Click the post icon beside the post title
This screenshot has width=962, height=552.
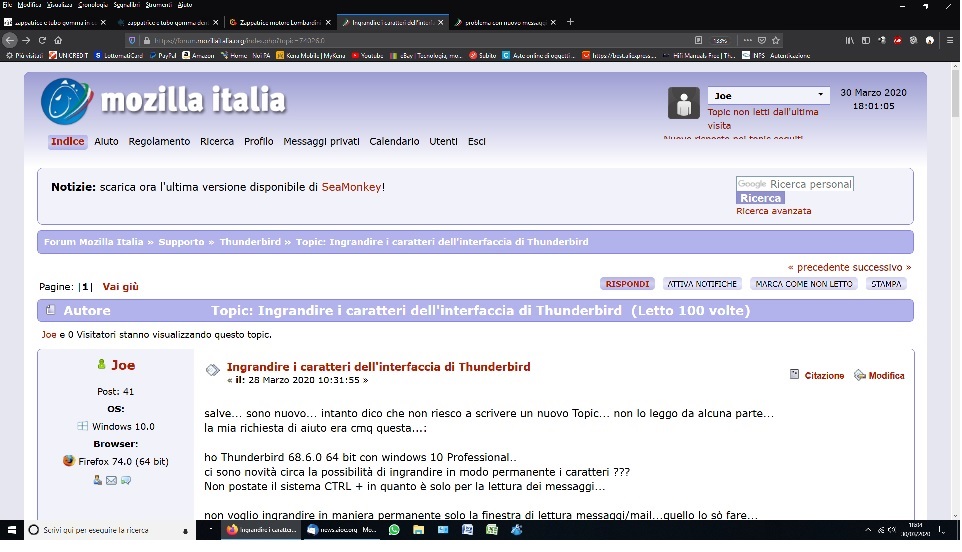212,370
